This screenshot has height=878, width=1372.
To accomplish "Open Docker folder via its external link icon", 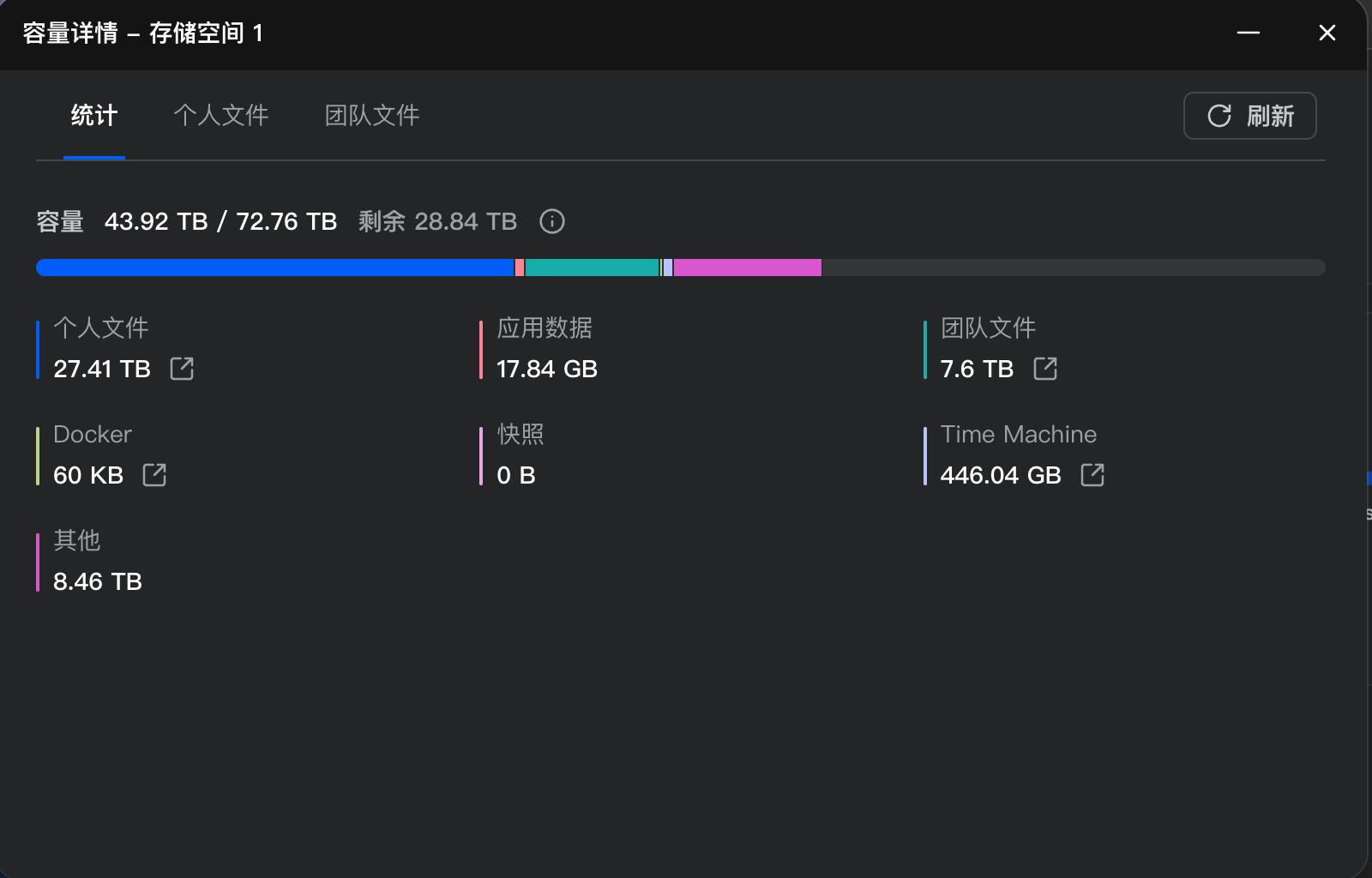I will (x=154, y=475).
